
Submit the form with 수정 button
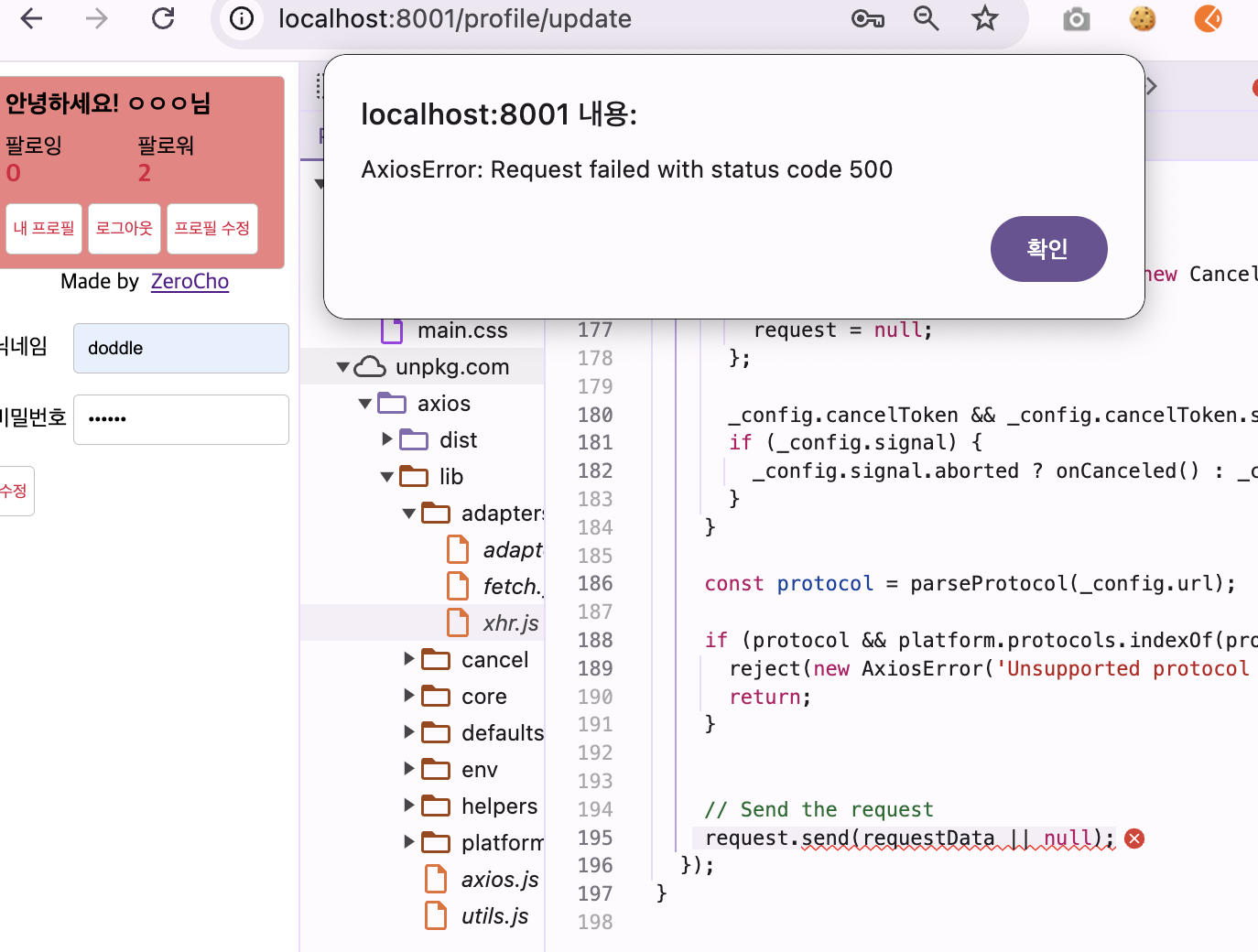click(x=15, y=491)
